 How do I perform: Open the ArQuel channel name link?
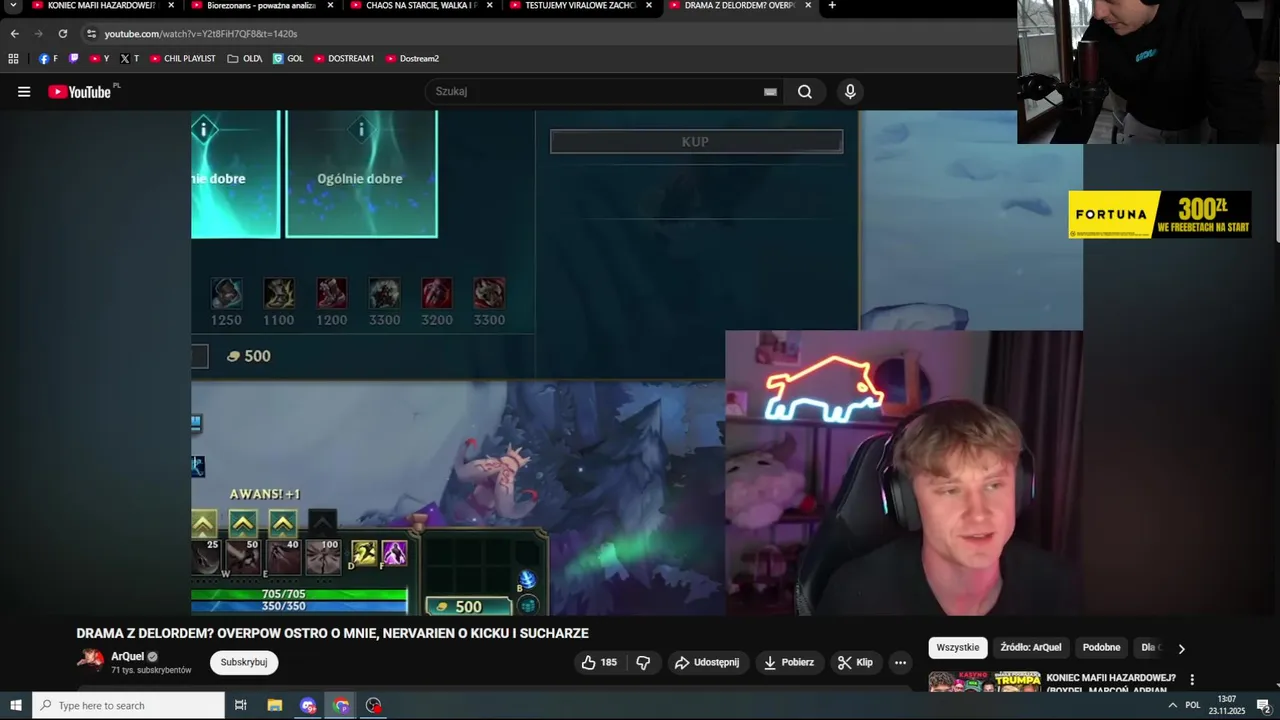pyautogui.click(x=128, y=656)
